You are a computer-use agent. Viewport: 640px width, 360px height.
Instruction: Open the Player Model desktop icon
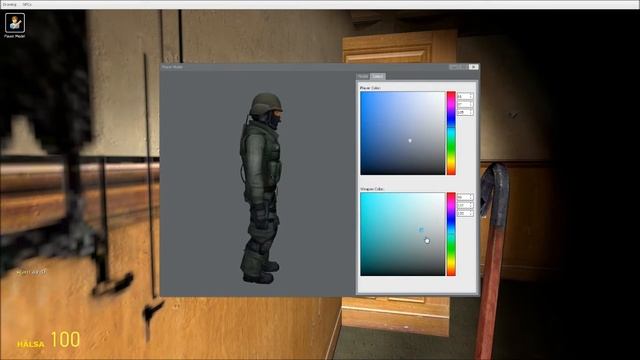[x=15, y=25]
